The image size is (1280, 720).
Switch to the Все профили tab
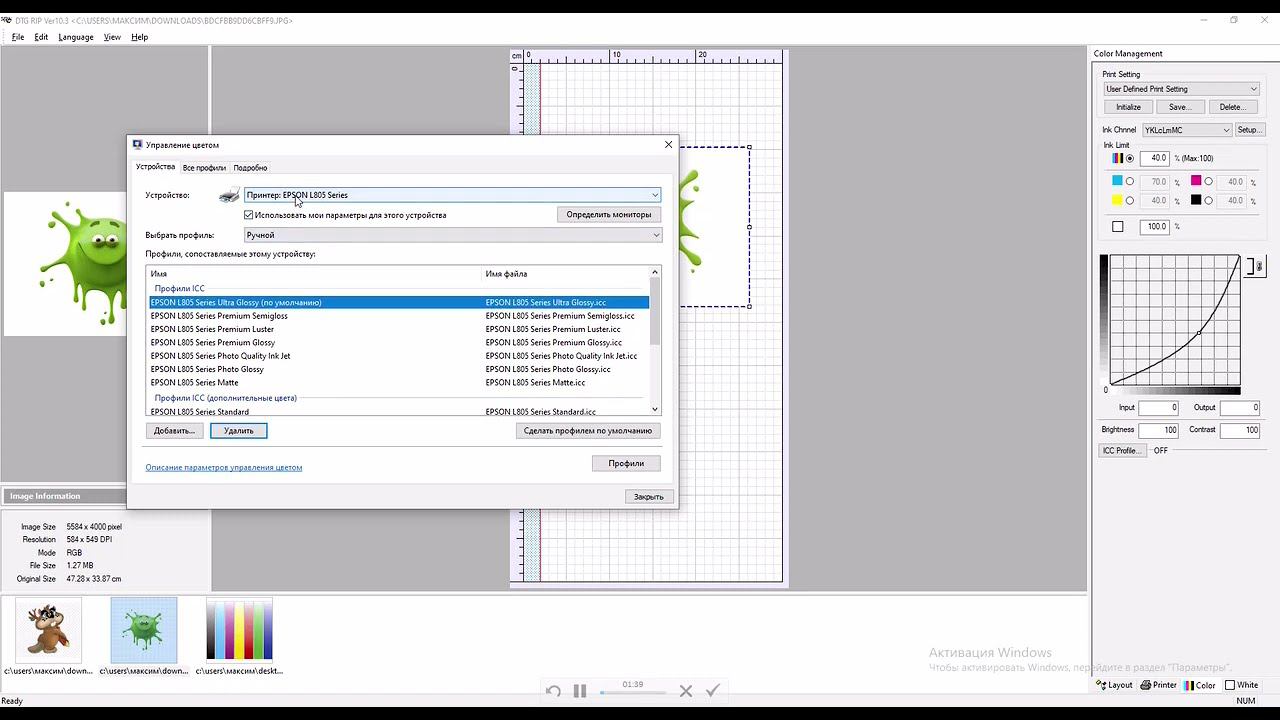pos(204,168)
